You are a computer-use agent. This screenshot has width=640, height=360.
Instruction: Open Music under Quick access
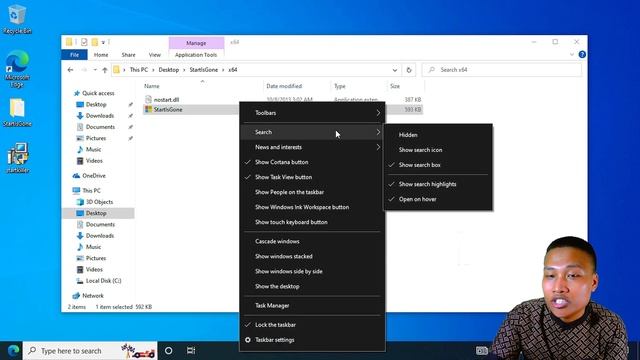click(x=93, y=149)
